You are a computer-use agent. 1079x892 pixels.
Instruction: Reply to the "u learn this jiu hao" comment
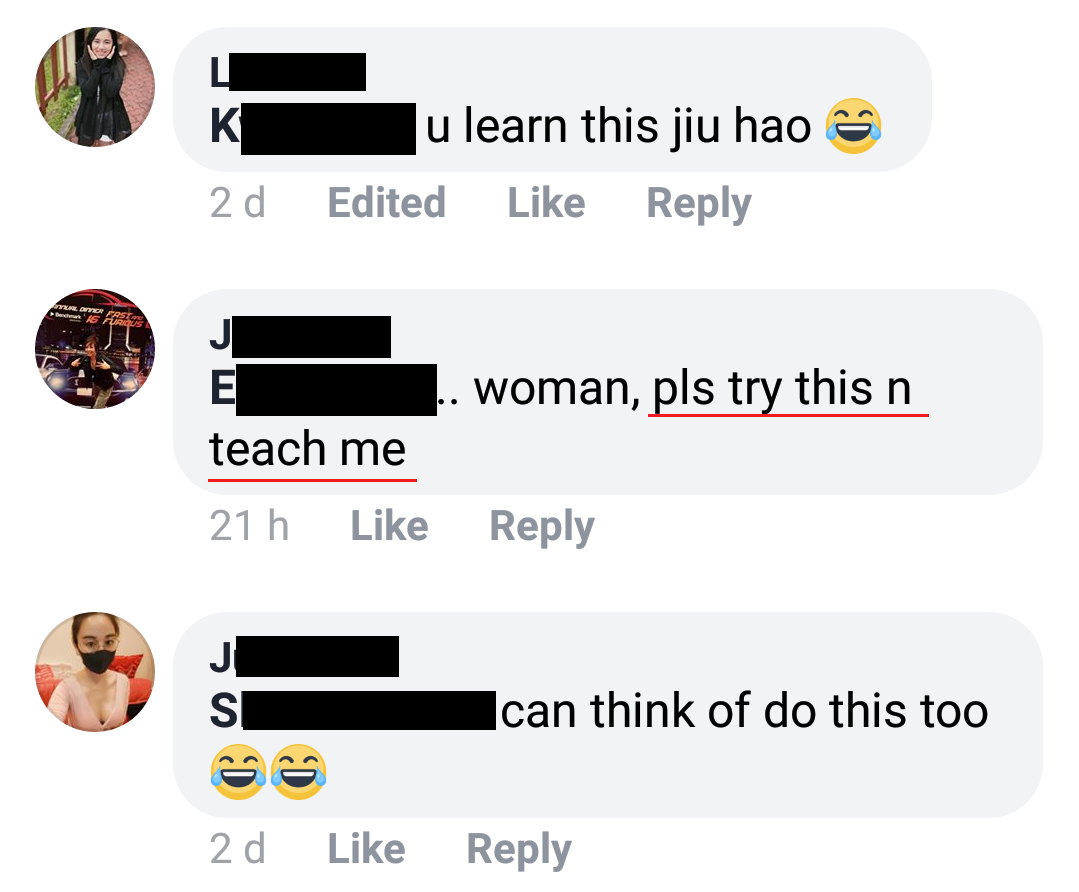pos(698,204)
